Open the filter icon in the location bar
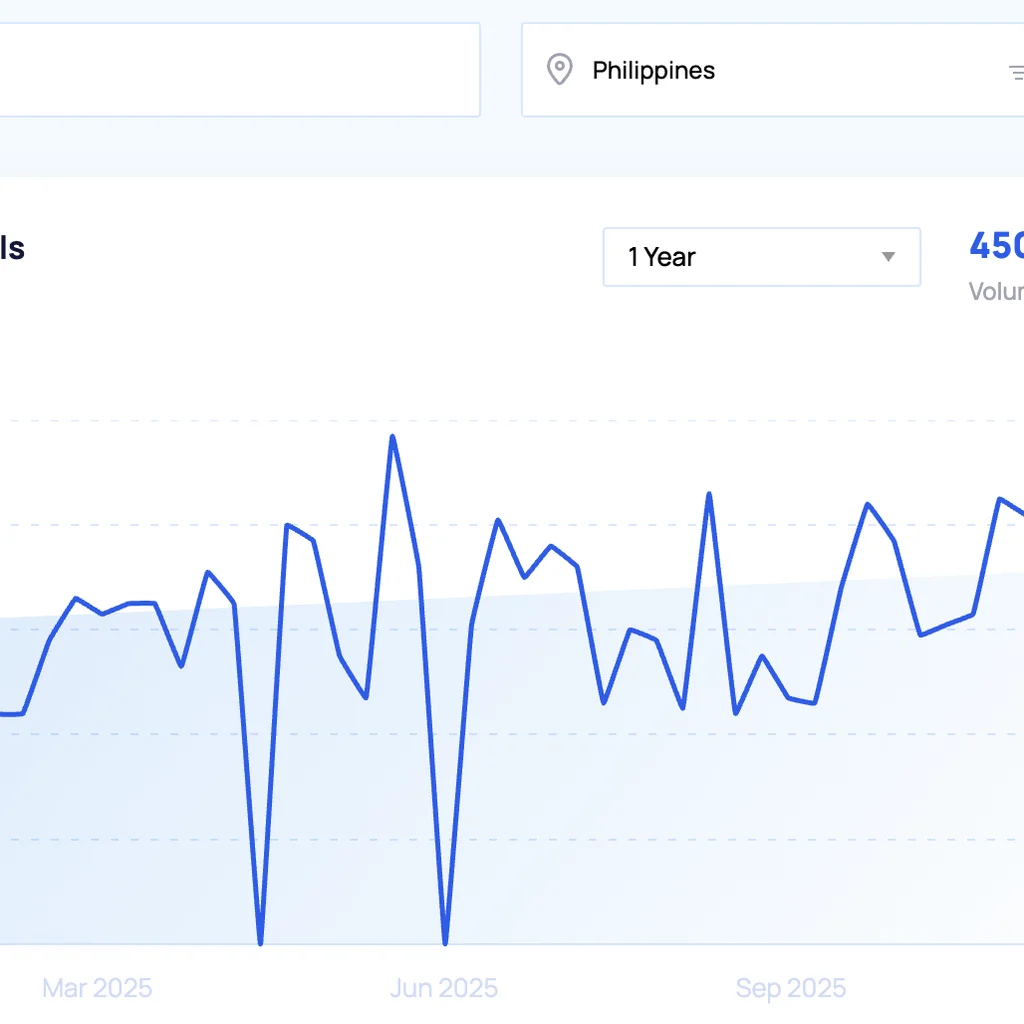 pos(1017,71)
